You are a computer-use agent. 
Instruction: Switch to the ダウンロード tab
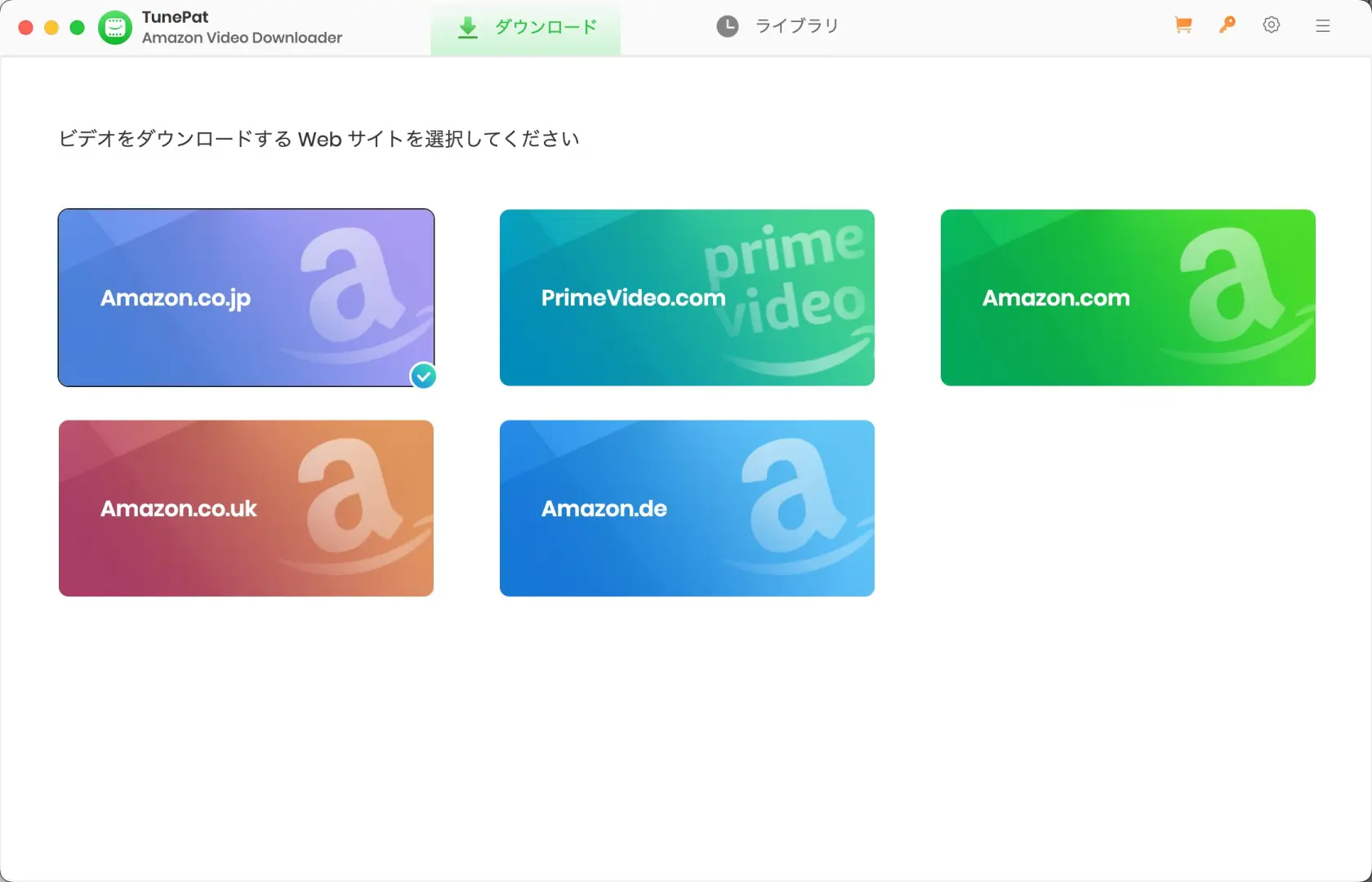(526, 28)
